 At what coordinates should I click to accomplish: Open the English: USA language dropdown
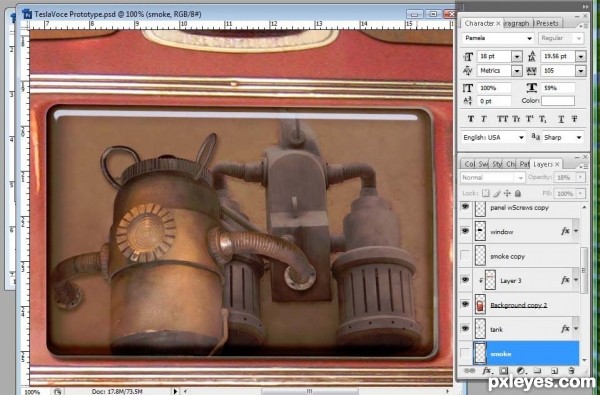click(493, 137)
